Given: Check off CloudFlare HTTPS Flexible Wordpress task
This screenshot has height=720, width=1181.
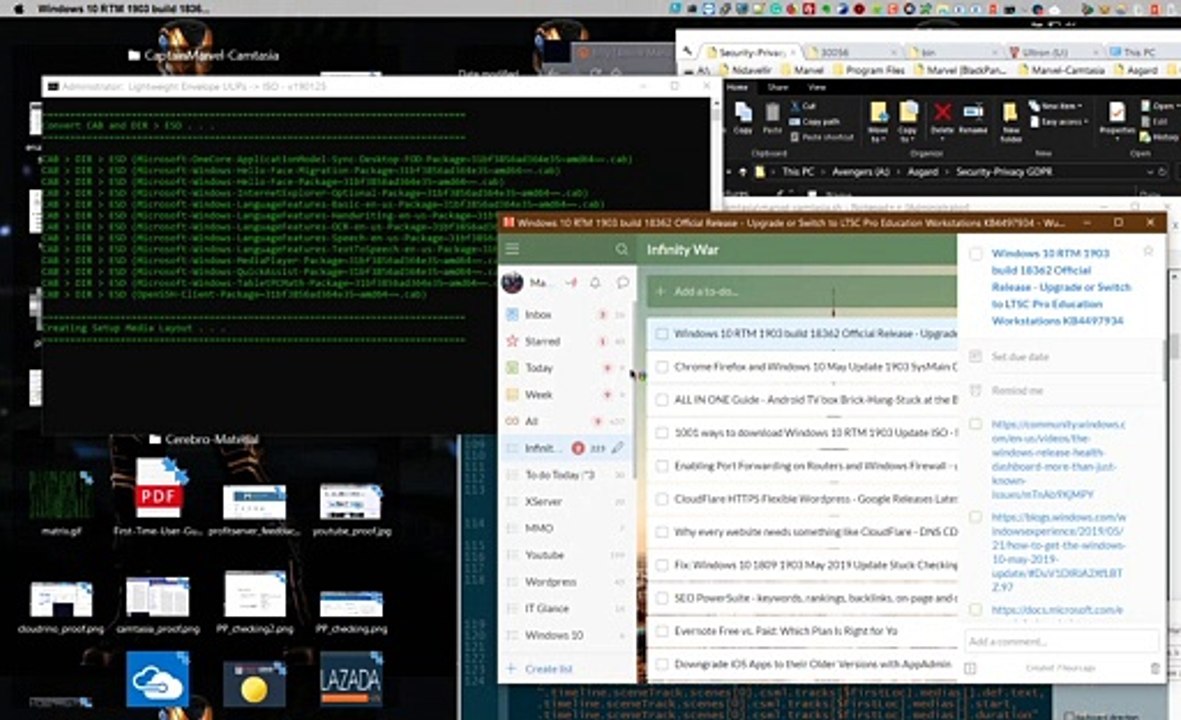Looking at the screenshot, I should pyautogui.click(x=661, y=499).
